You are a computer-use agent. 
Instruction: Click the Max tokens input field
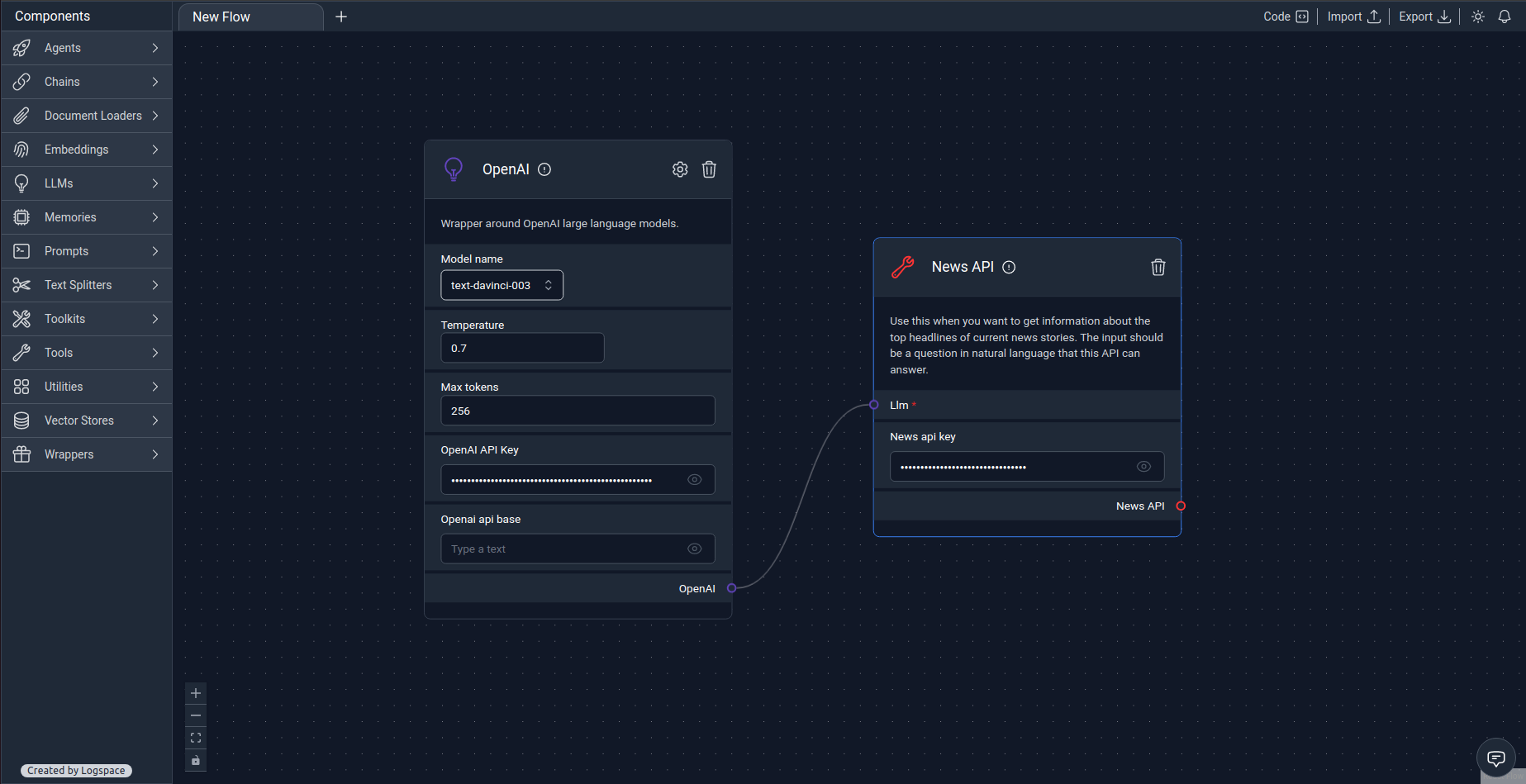point(578,411)
